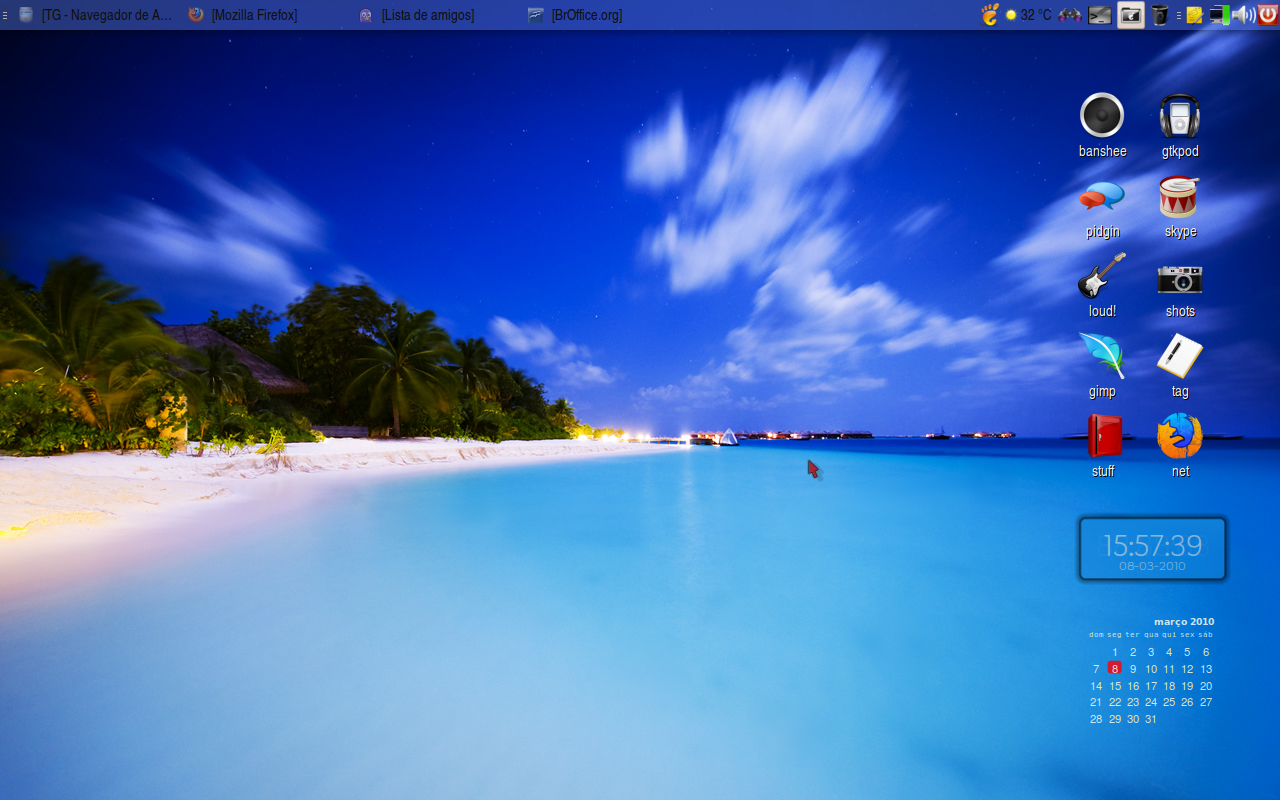The image size is (1280, 800).
Task: Open gimp from the desktop
Action: (x=1102, y=356)
